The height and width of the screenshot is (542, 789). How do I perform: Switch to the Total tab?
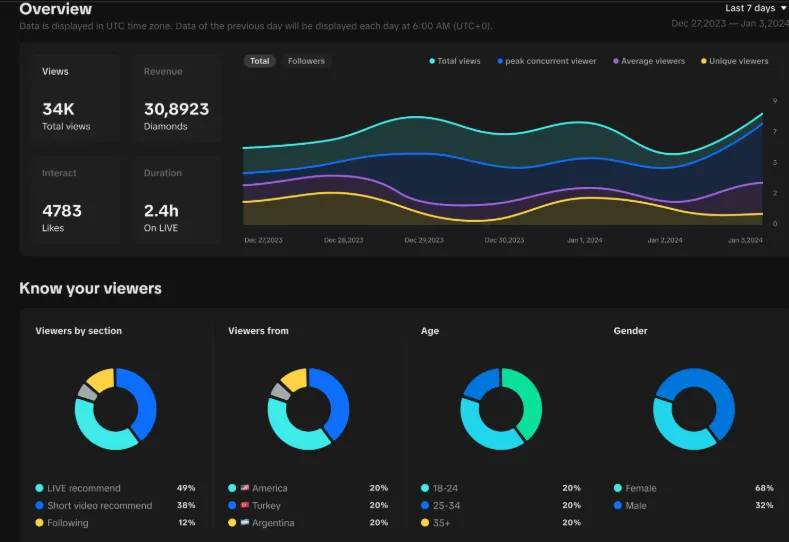pyautogui.click(x=260, y=61)
